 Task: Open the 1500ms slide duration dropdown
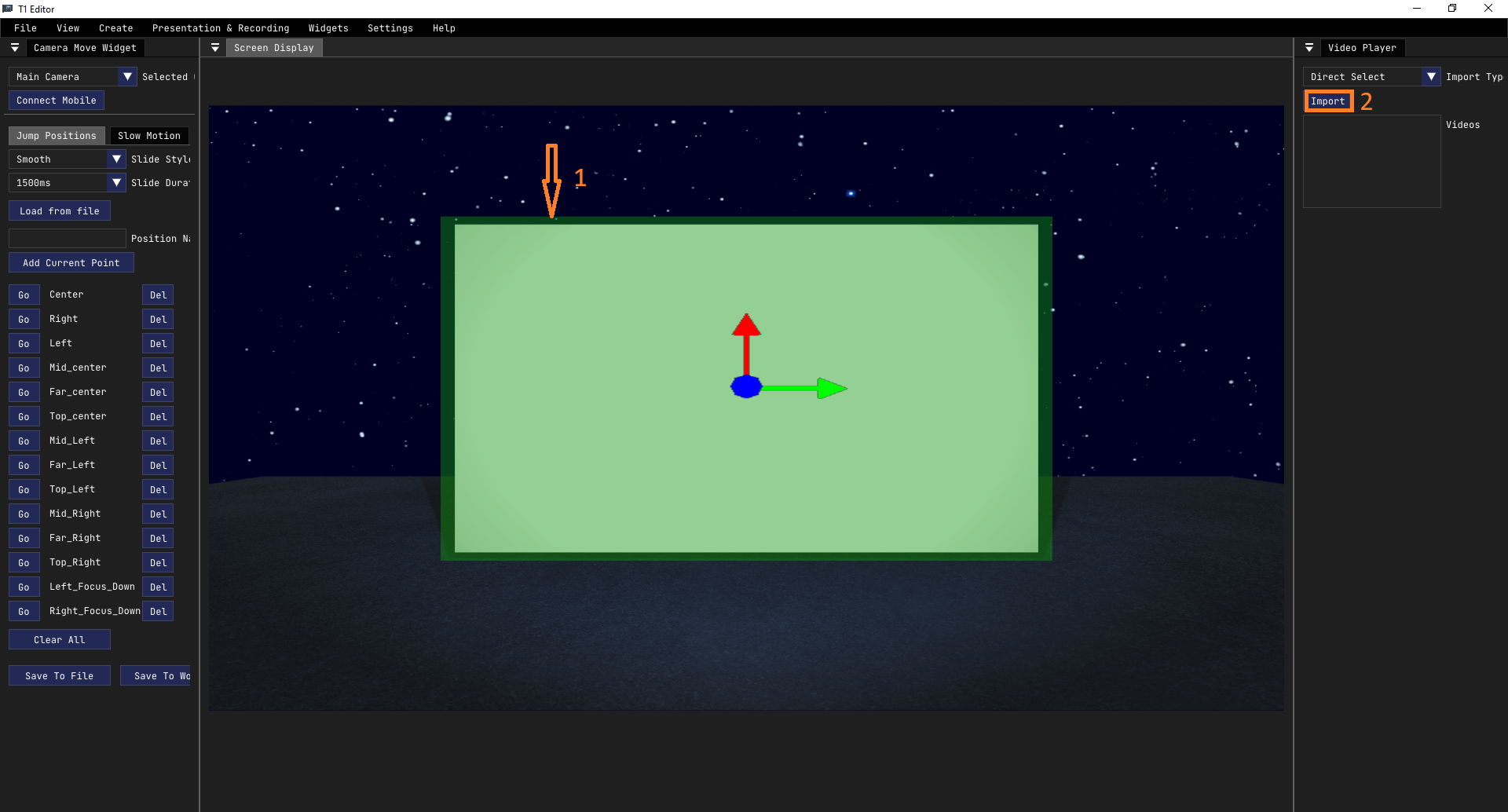tap(68, 183)
